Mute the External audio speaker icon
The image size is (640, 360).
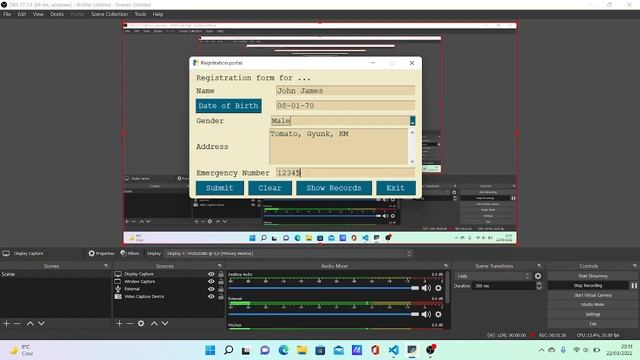click(x=427, y=314)
